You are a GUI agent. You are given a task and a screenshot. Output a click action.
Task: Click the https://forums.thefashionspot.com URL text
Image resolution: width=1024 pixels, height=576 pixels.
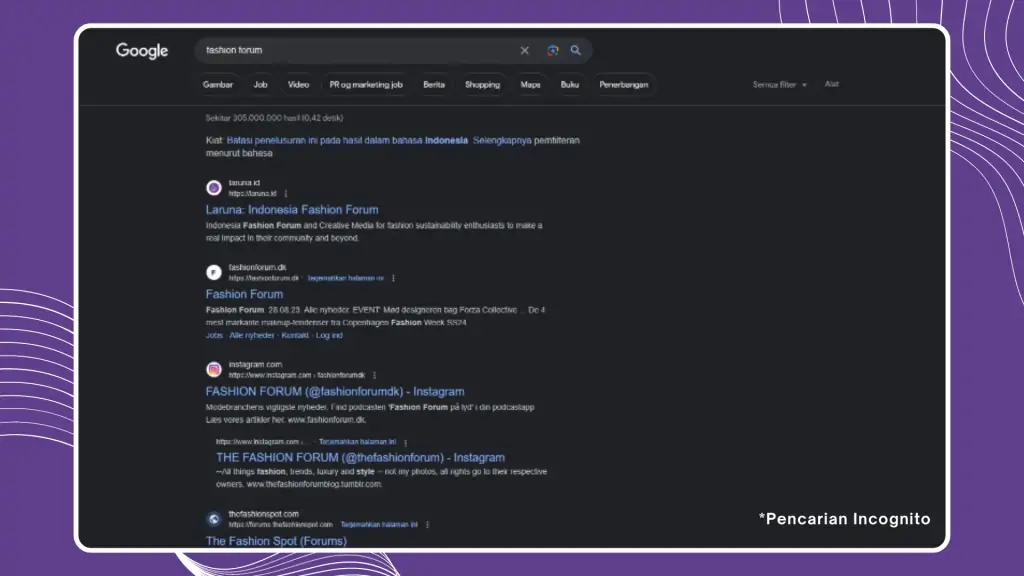281,524
